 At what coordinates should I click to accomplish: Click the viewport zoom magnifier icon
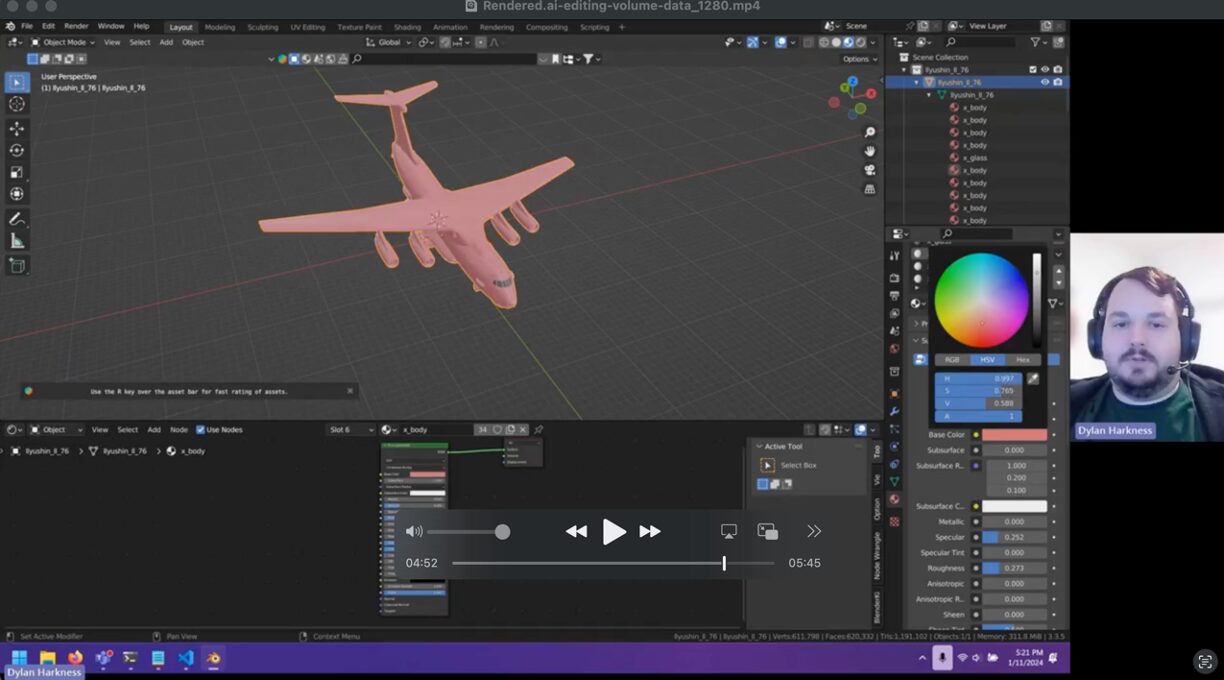(x=870, y=132)
